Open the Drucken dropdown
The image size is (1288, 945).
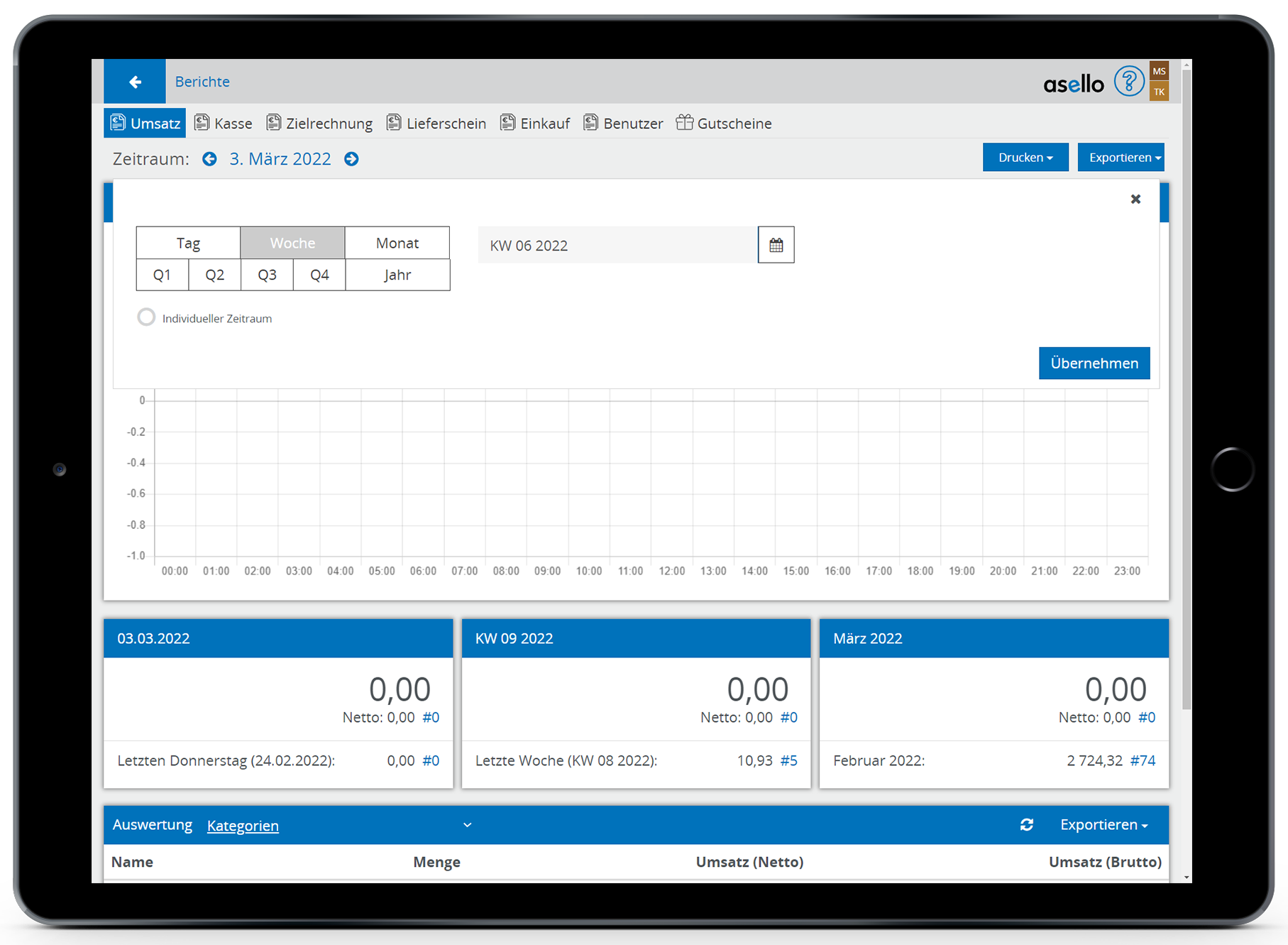tap(1025, 158)
